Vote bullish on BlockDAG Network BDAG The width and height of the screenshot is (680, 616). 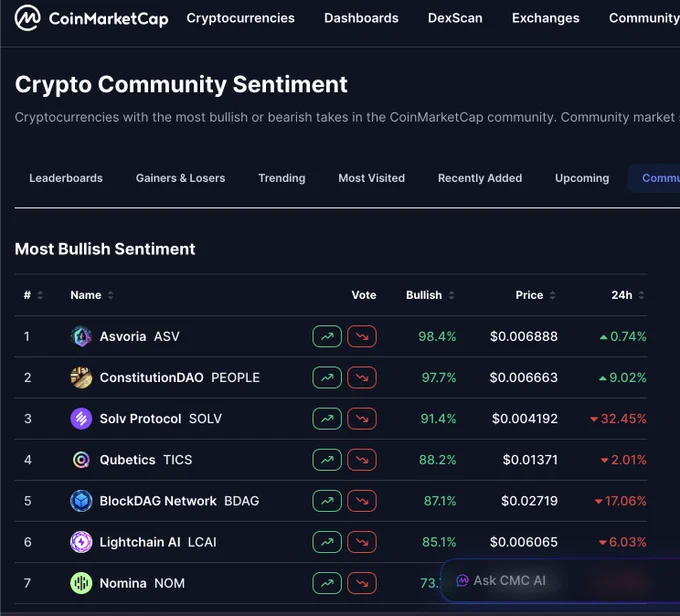click(x=327, y=501)
